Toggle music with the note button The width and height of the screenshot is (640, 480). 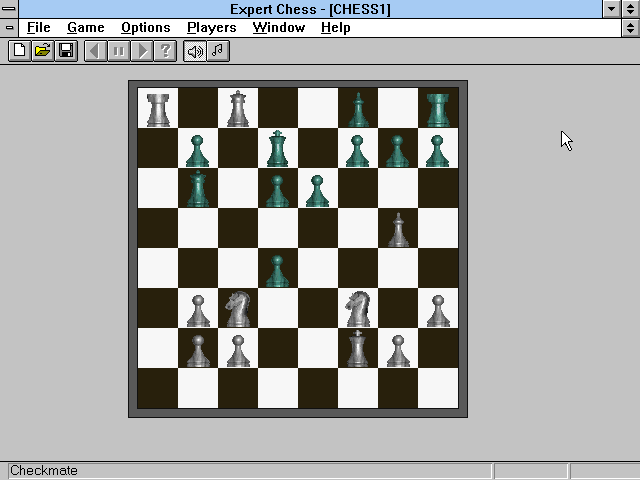coord(218,51)
